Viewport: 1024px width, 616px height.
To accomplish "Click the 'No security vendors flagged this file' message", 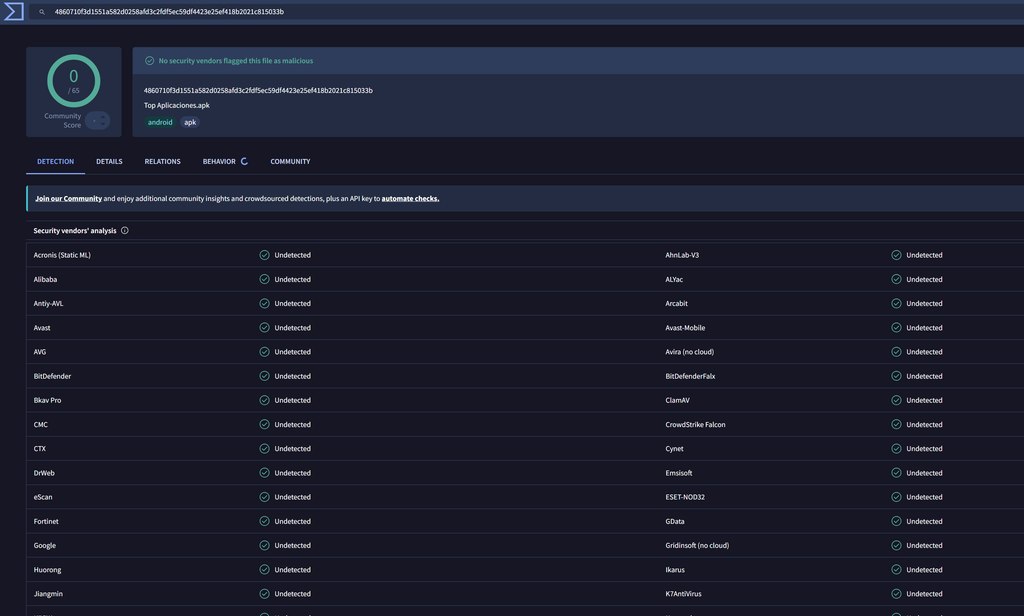I will [236, 61].
